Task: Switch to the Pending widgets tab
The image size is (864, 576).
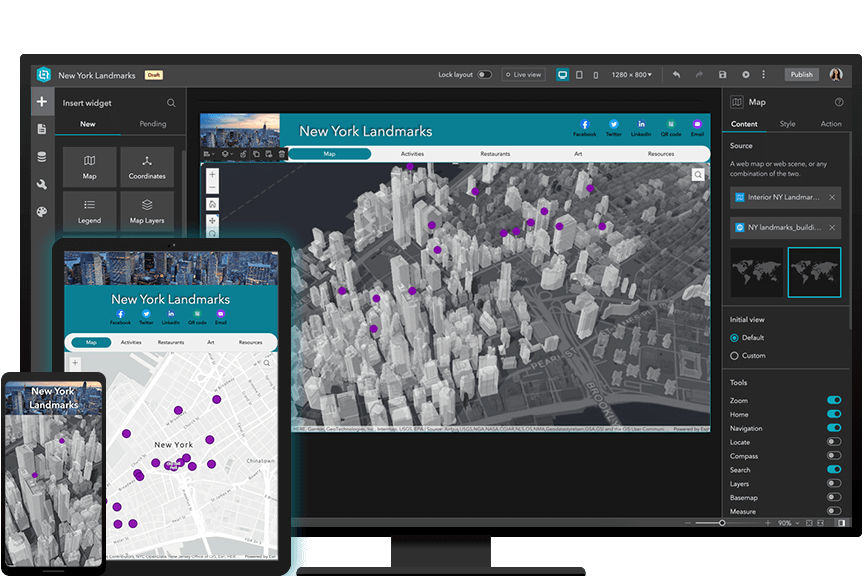Action: pos(152,124)
